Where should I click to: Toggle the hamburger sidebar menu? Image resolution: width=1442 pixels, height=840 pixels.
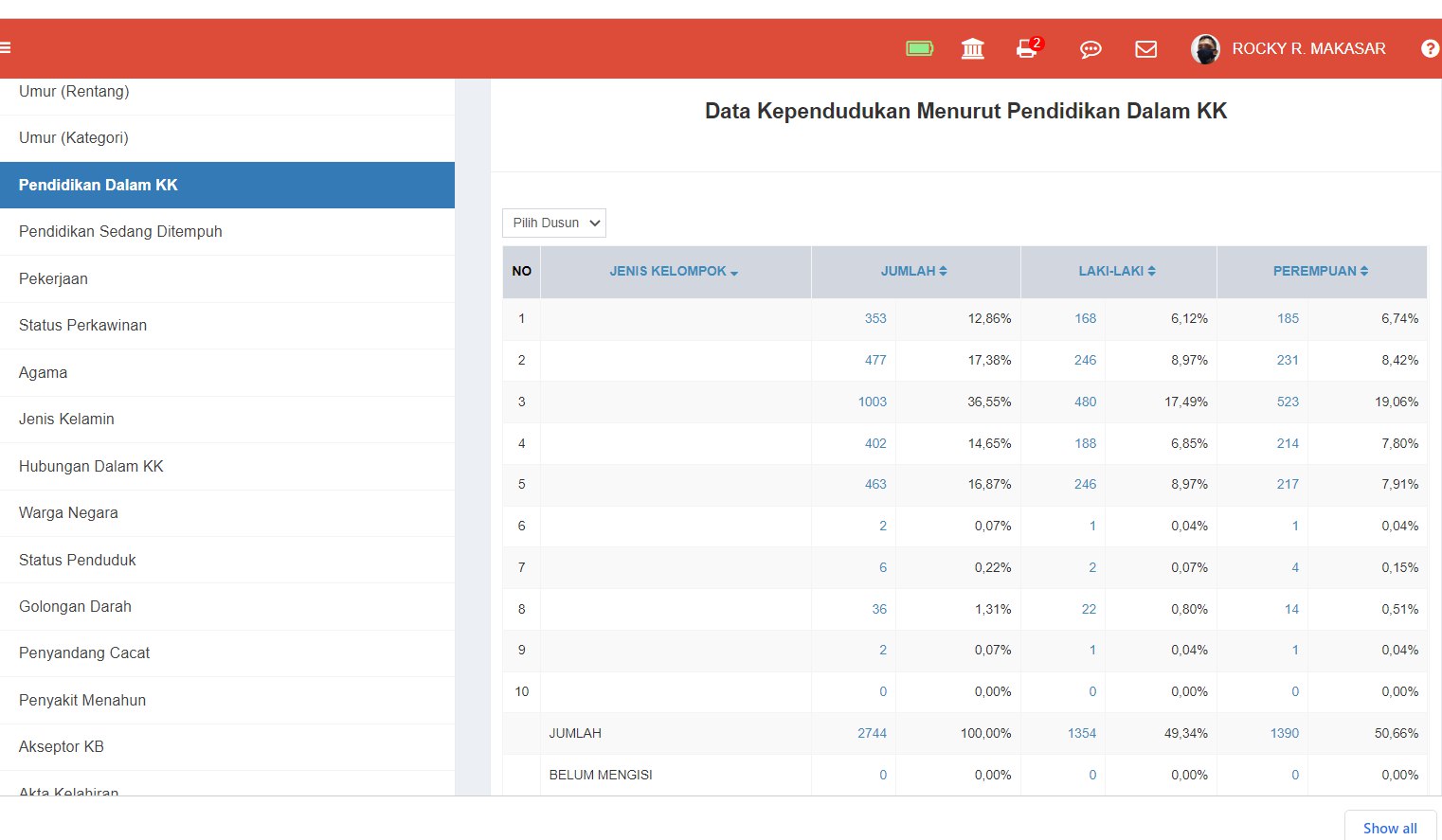click(5, 47)
